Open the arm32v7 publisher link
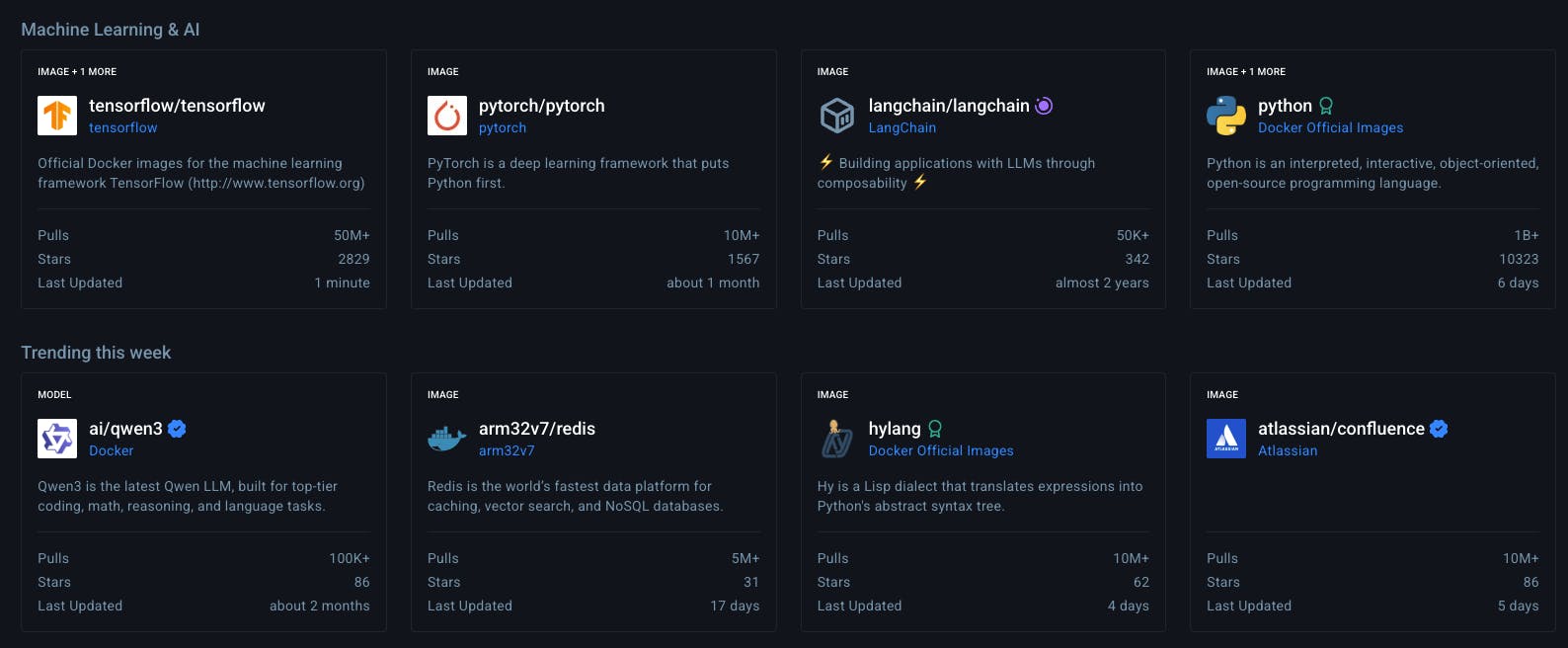 507,450
